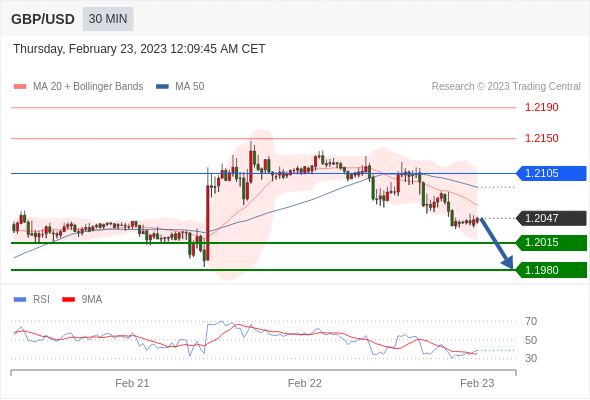590x400 pixels.
Task: Click the blue RSI legend swatch
Action: pos(20,300)
